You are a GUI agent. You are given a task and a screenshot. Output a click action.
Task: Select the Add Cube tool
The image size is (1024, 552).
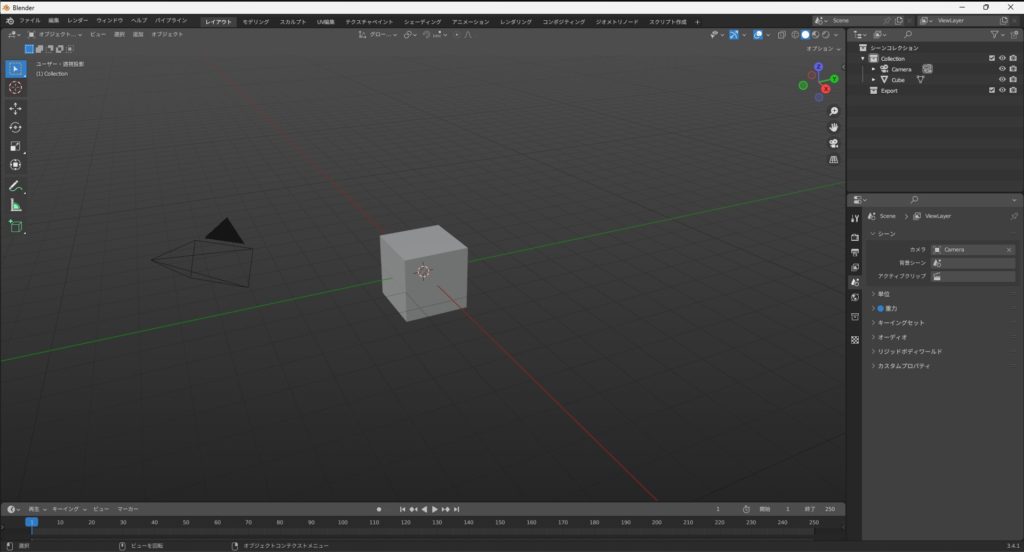(x=15, y=226)
